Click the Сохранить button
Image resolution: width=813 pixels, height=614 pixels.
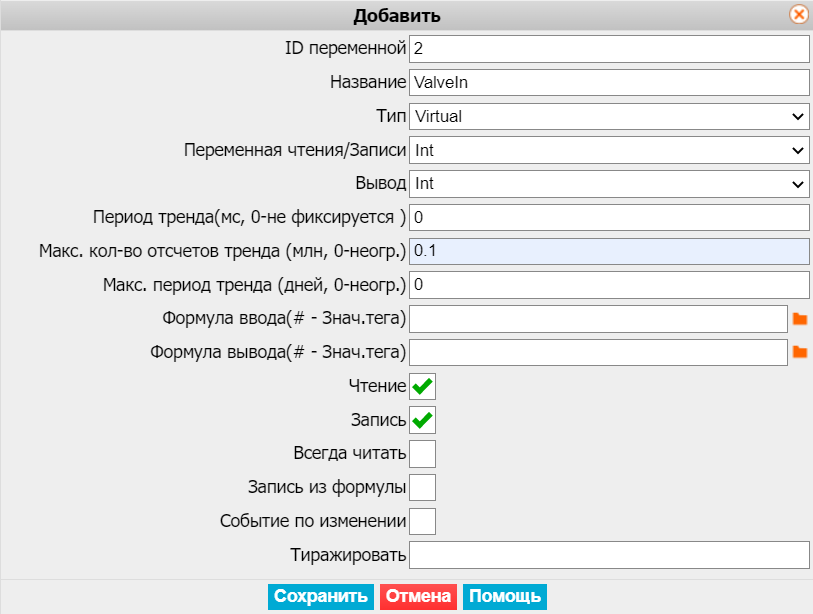pos(321,596)
